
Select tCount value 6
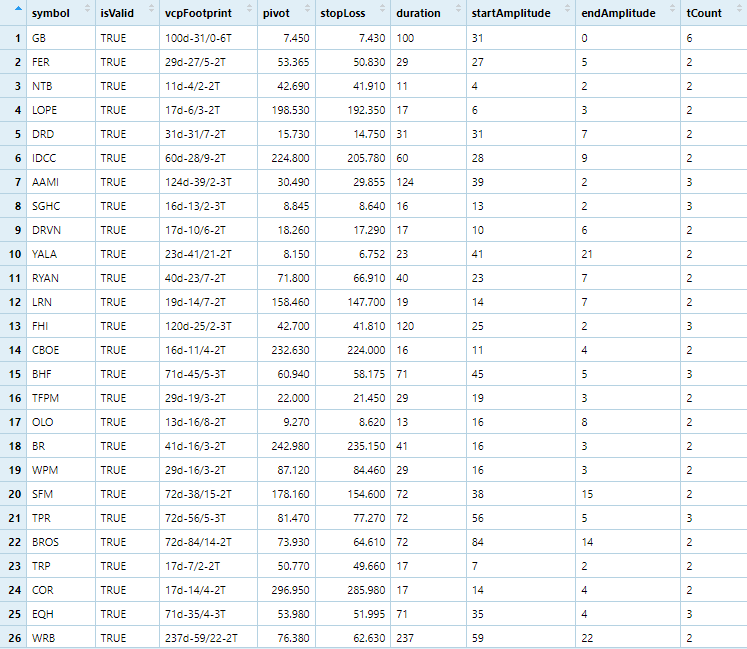coord(714,38)
